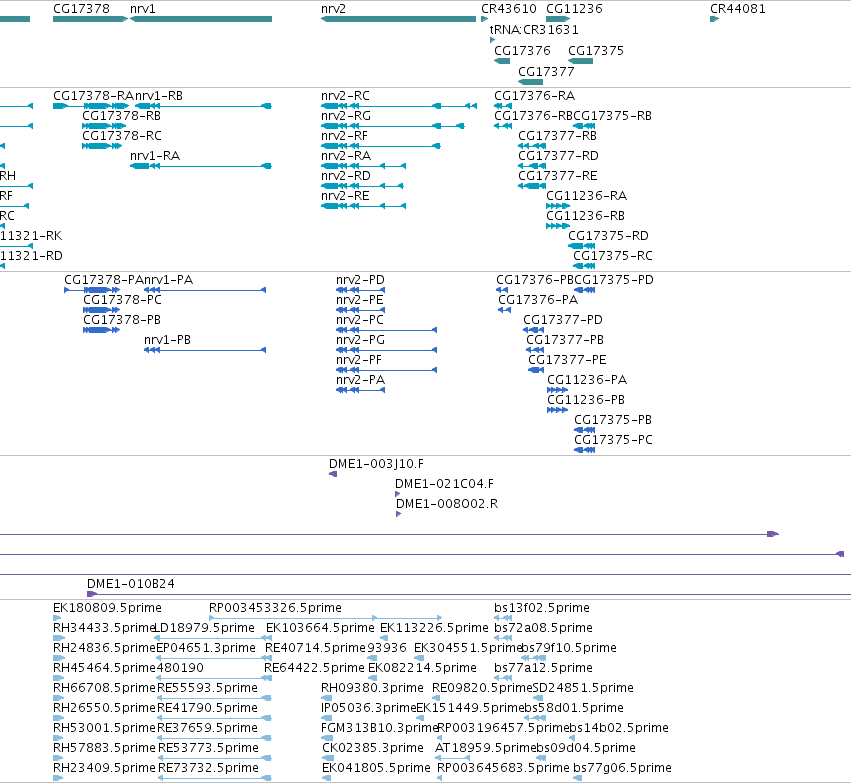Click the CG11236-PB protein label

586,399
